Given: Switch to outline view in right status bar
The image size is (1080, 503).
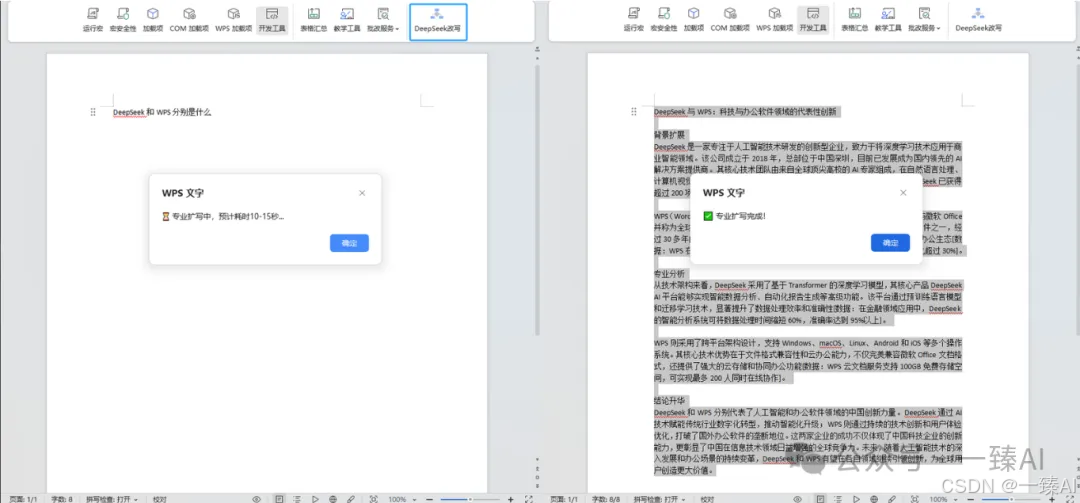Looking at the screenshot, I should tap(838, 498).
